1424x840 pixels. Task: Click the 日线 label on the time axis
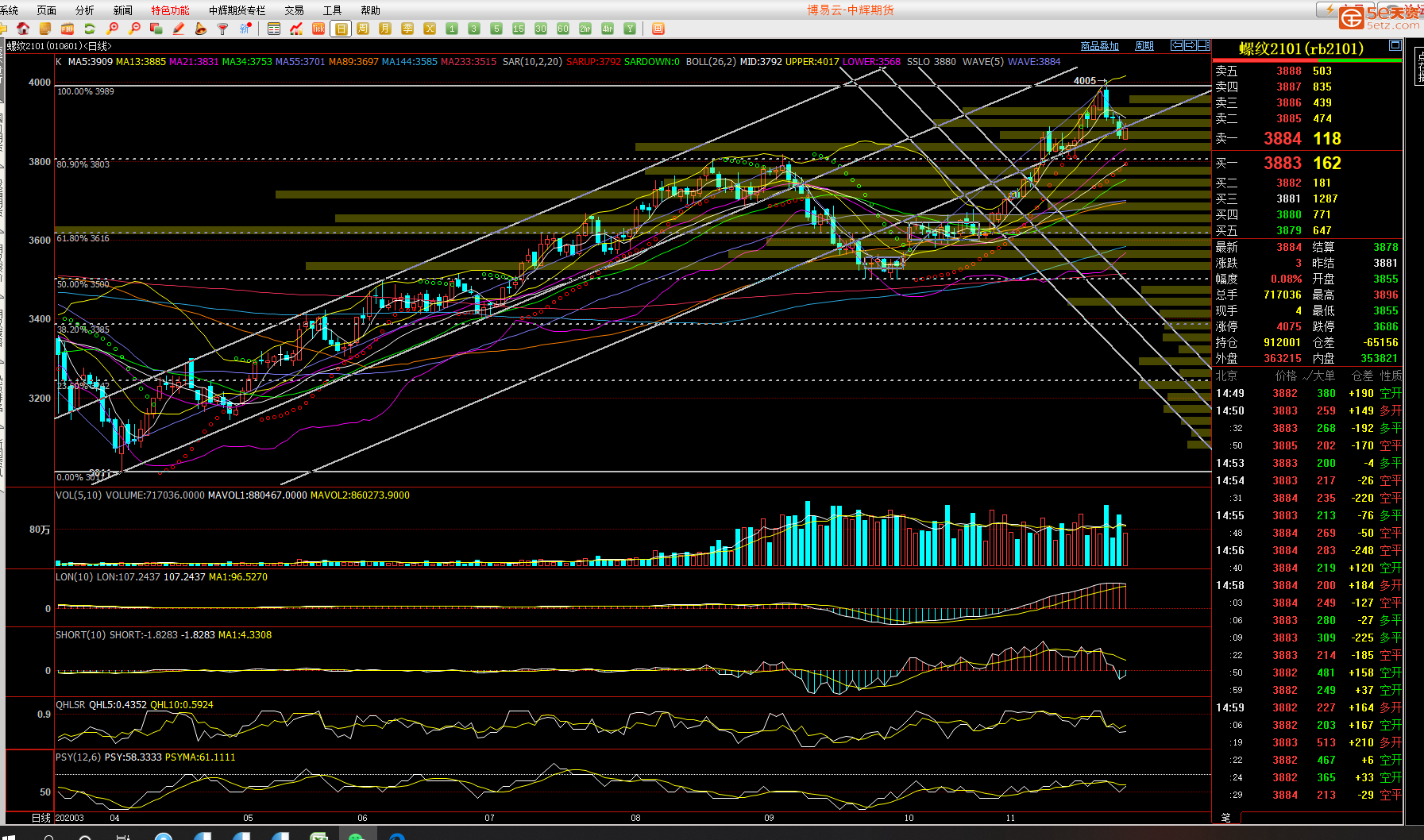tap(41, 818)
